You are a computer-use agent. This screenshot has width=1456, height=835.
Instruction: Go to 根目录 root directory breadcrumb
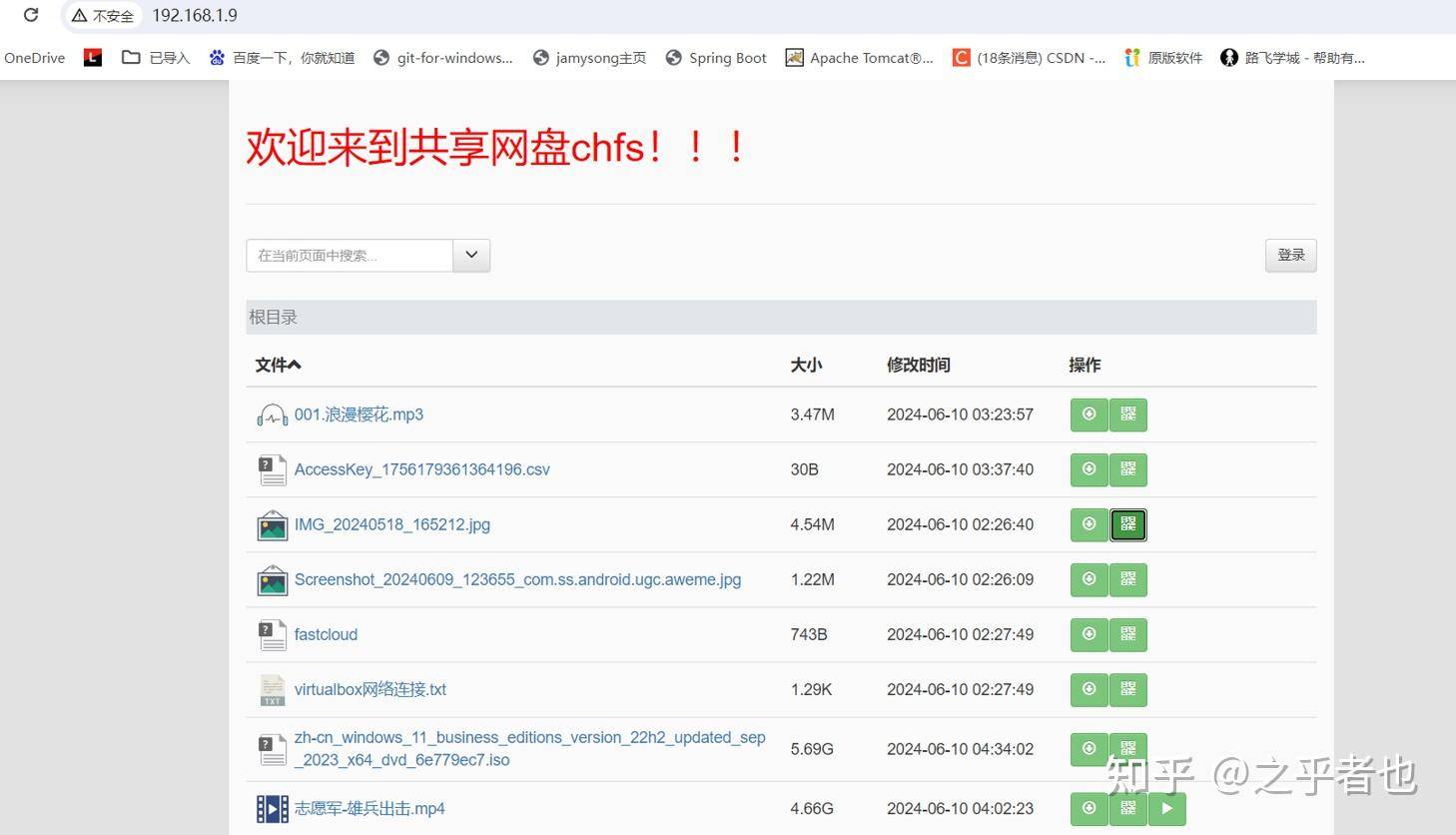pos(273,318)
